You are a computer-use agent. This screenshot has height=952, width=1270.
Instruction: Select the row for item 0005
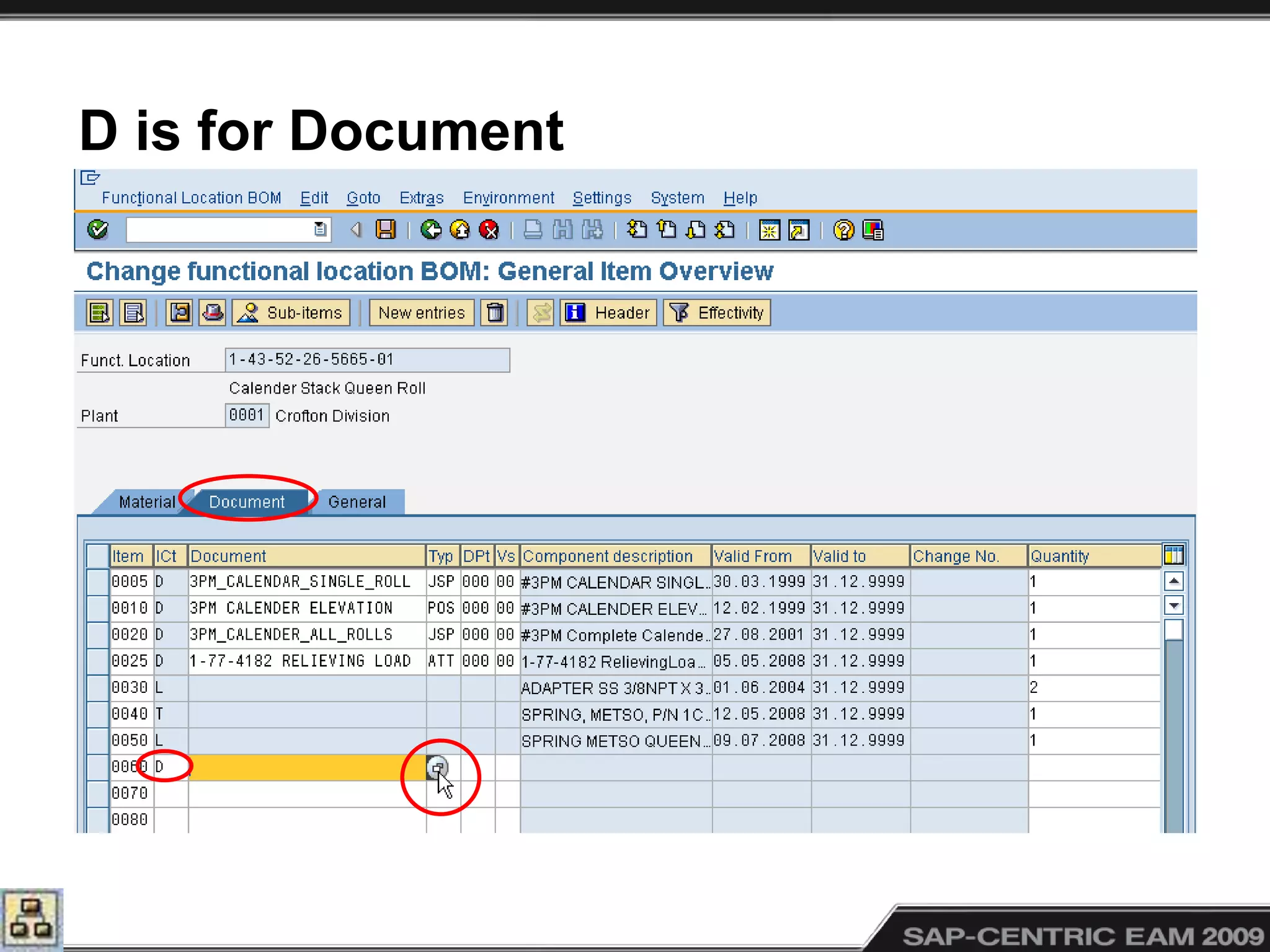[x=97, y=581]
